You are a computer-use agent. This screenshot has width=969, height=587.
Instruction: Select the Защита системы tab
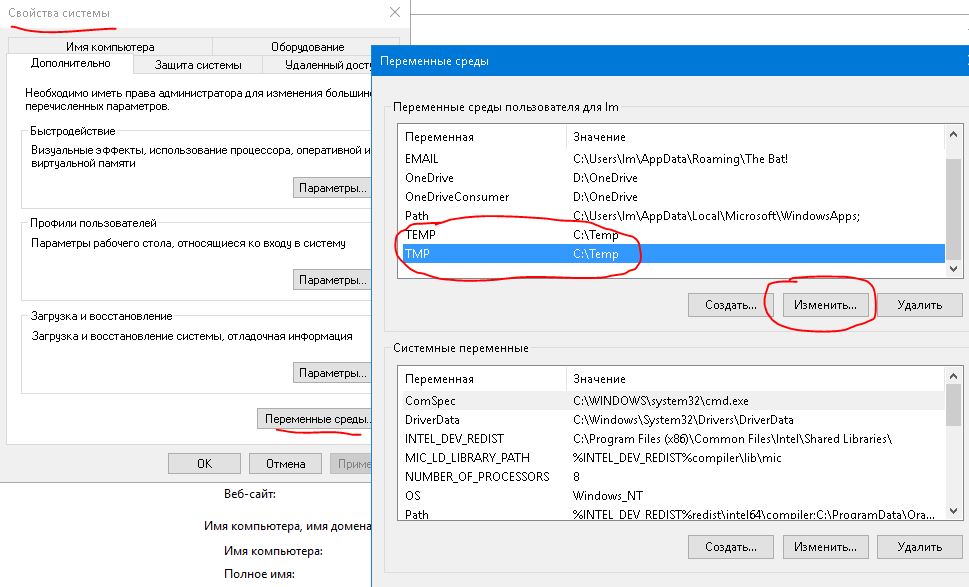tap(198, 64)
